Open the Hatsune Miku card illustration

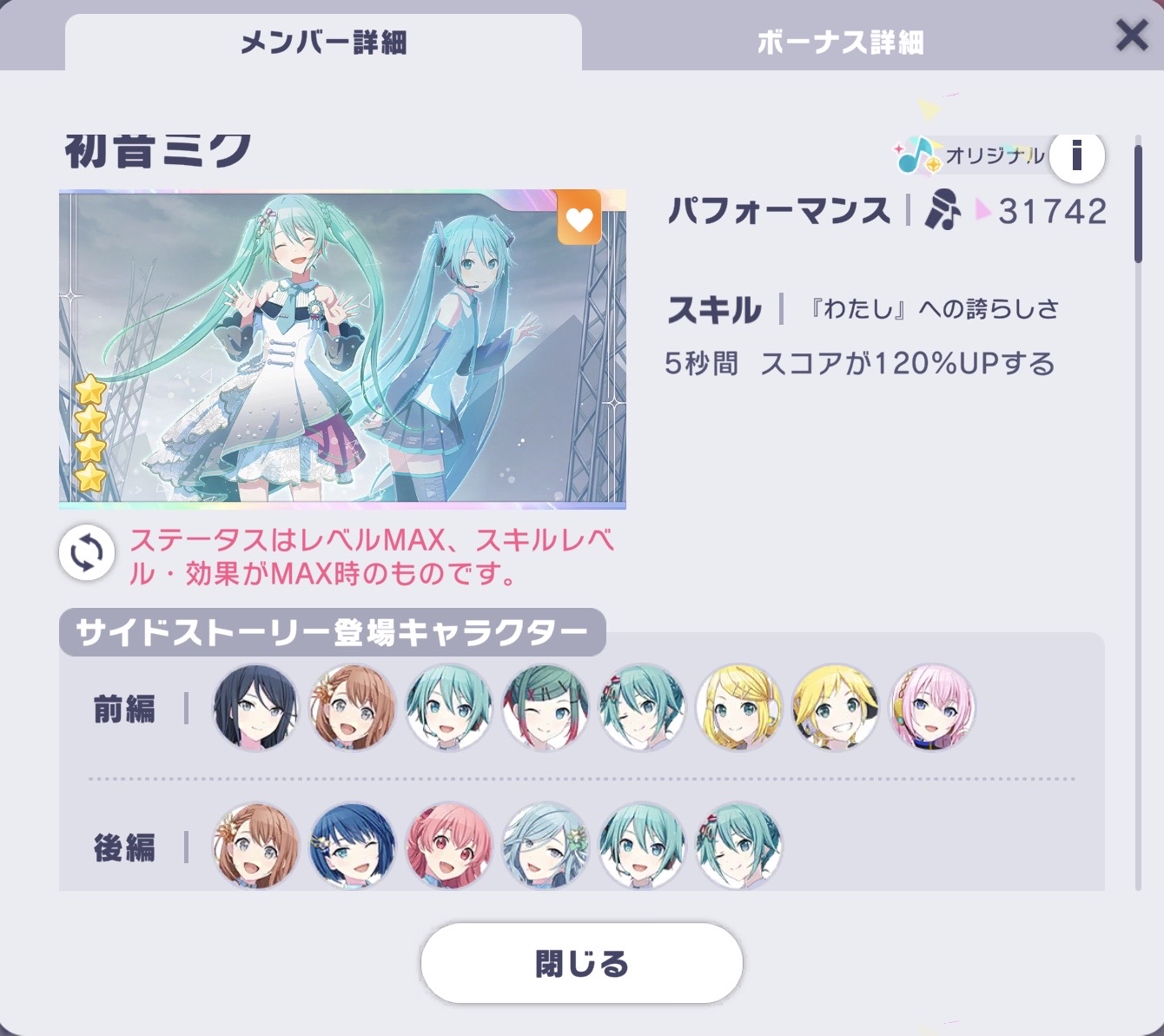click(342, 348)
